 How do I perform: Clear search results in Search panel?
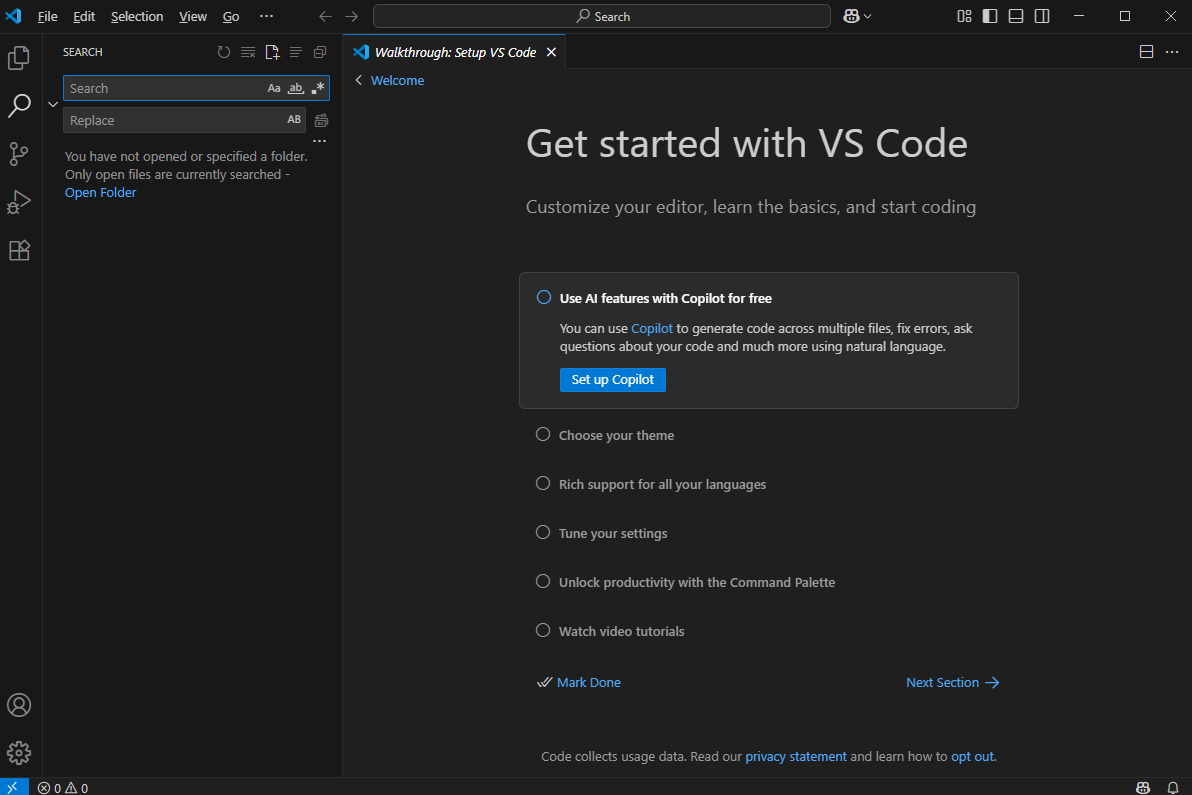(x=248, y=52)
